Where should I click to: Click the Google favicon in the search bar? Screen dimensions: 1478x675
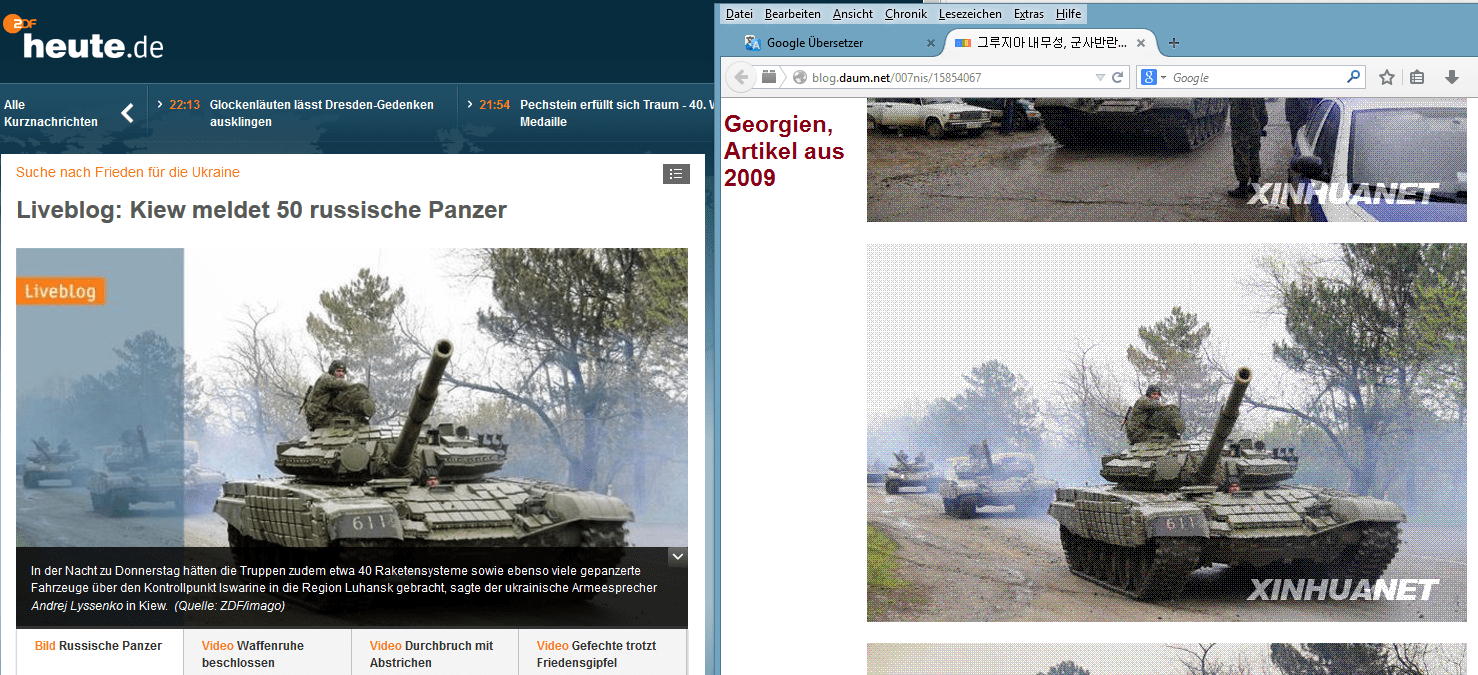tap(1150, 77)
